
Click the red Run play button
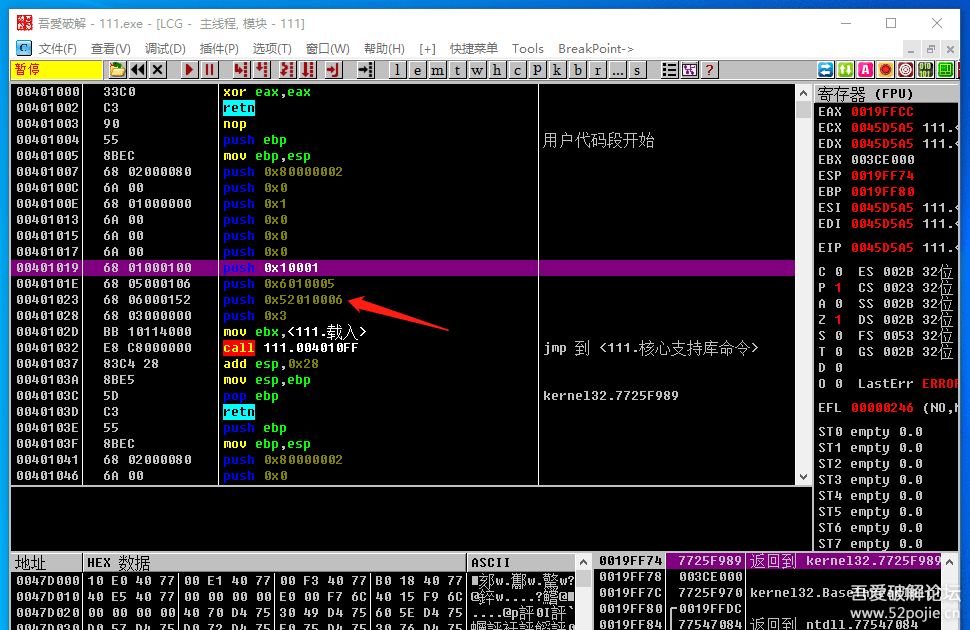(x=189, y=70)
